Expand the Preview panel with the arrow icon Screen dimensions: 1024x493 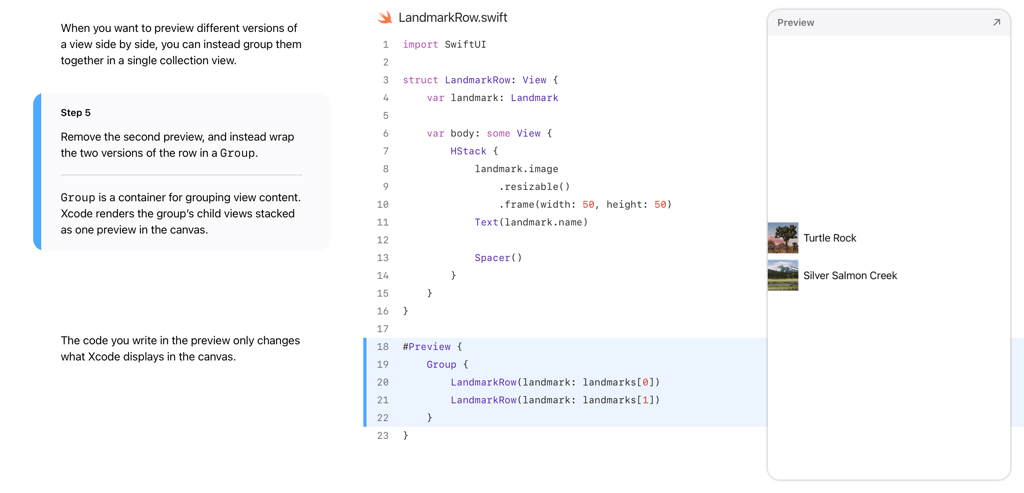point(996,22)
